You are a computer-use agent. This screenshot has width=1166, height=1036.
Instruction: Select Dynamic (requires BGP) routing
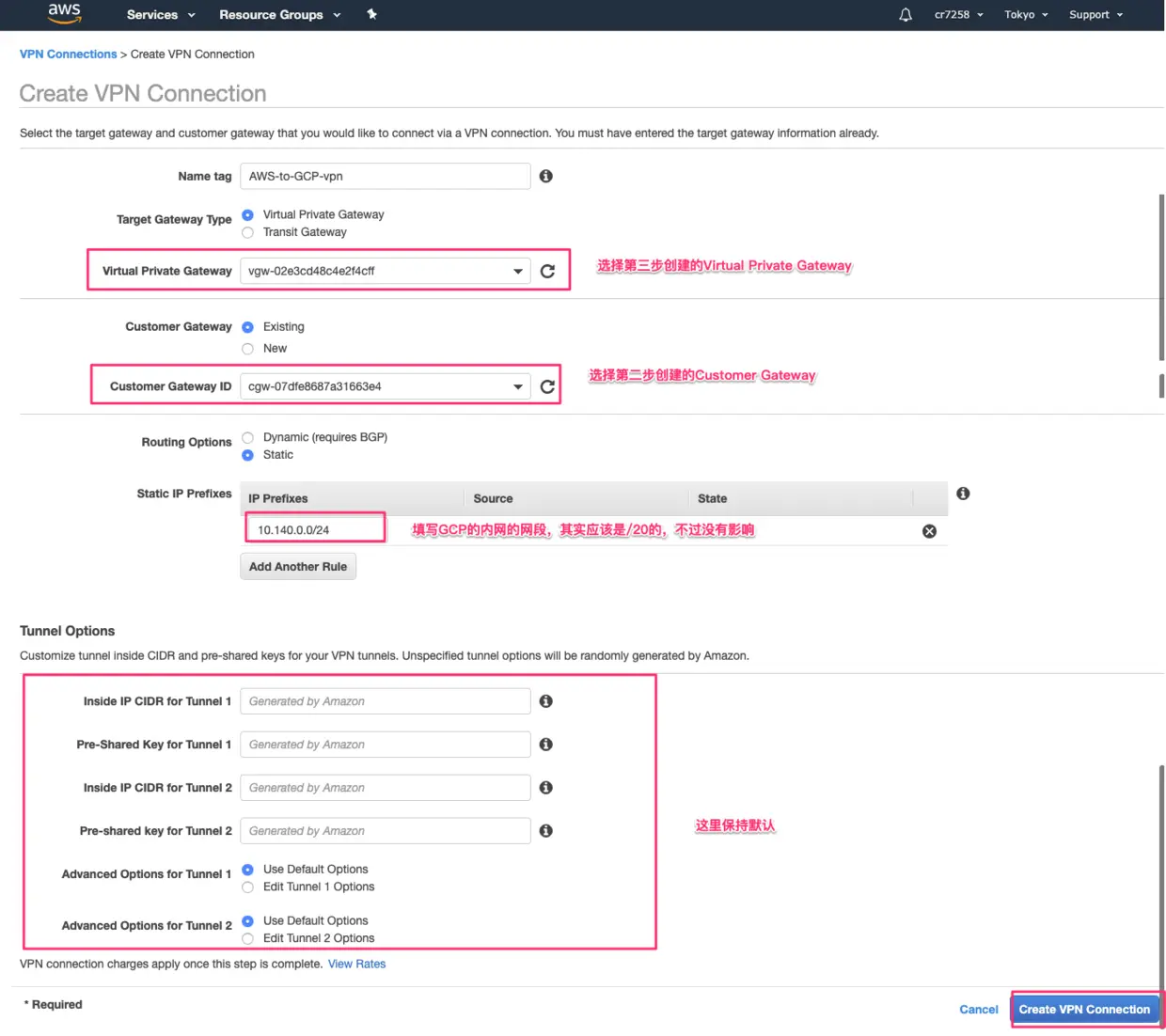[248, 437]
